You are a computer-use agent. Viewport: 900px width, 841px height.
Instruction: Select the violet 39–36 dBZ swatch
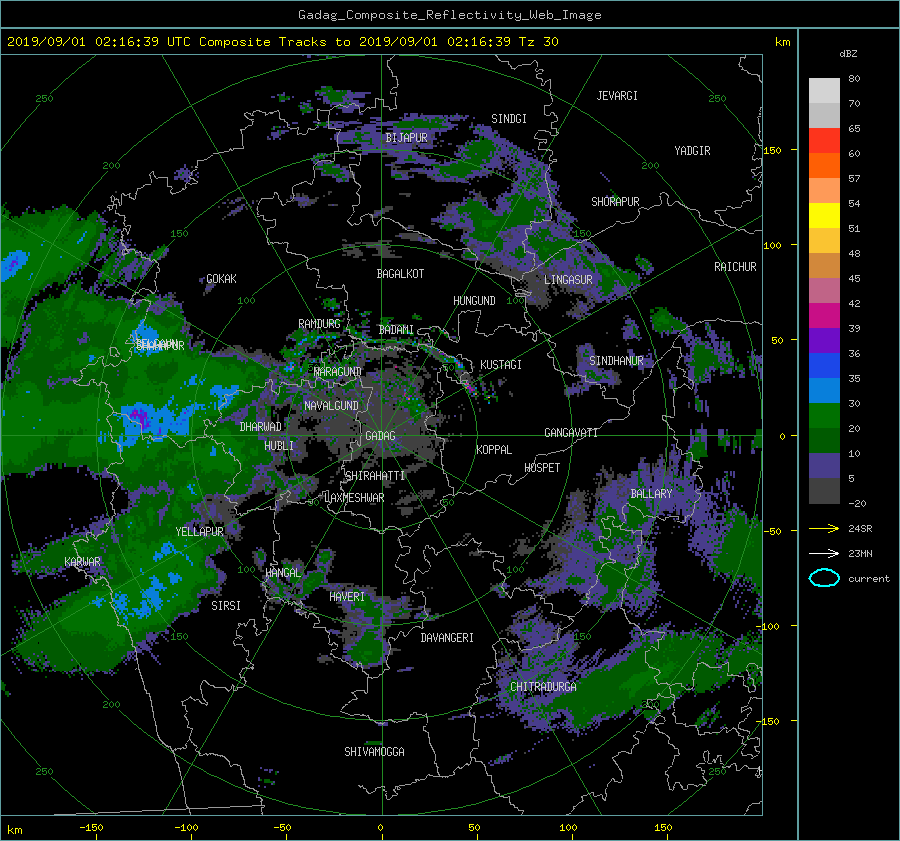pyautogui.click(x=824, y=340)
